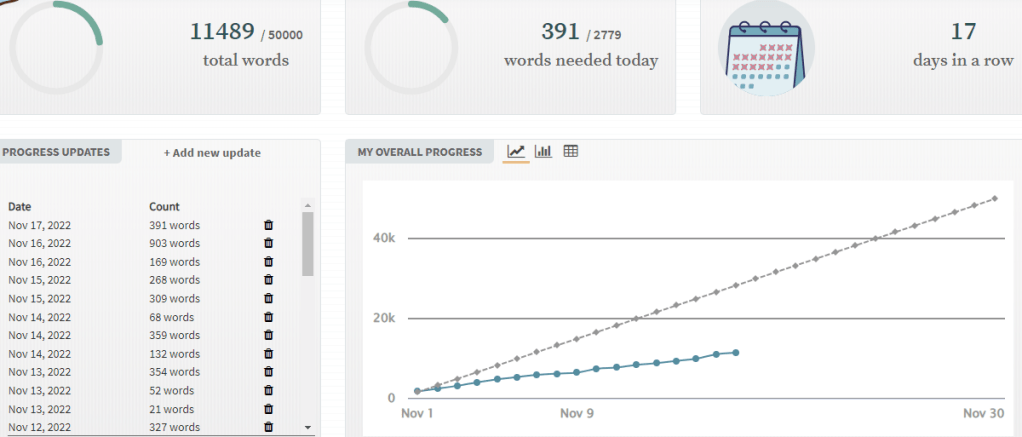Delete the Nov 17 391 words update
The height and width of the screenshot is (437, 1022).
(x=268, y=225)
